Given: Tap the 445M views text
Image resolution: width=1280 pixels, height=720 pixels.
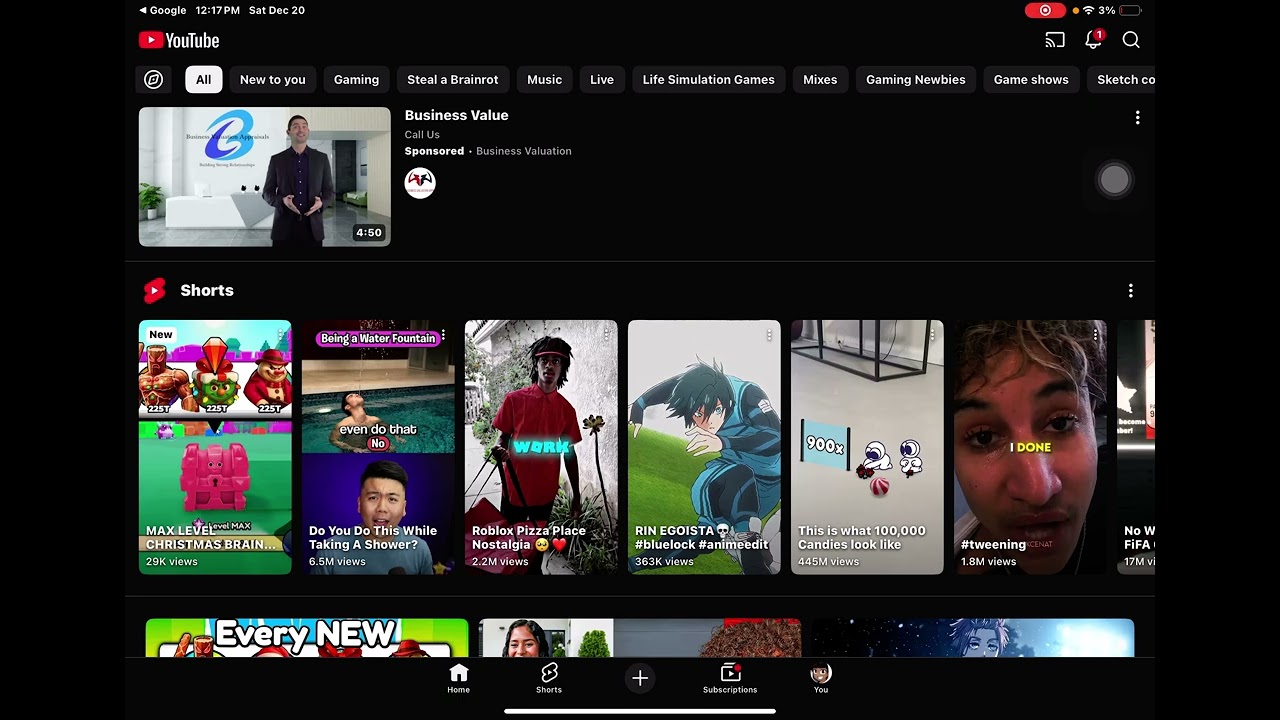Looking at the screenshot, I should pyautogui.click(x=828, y=562).
